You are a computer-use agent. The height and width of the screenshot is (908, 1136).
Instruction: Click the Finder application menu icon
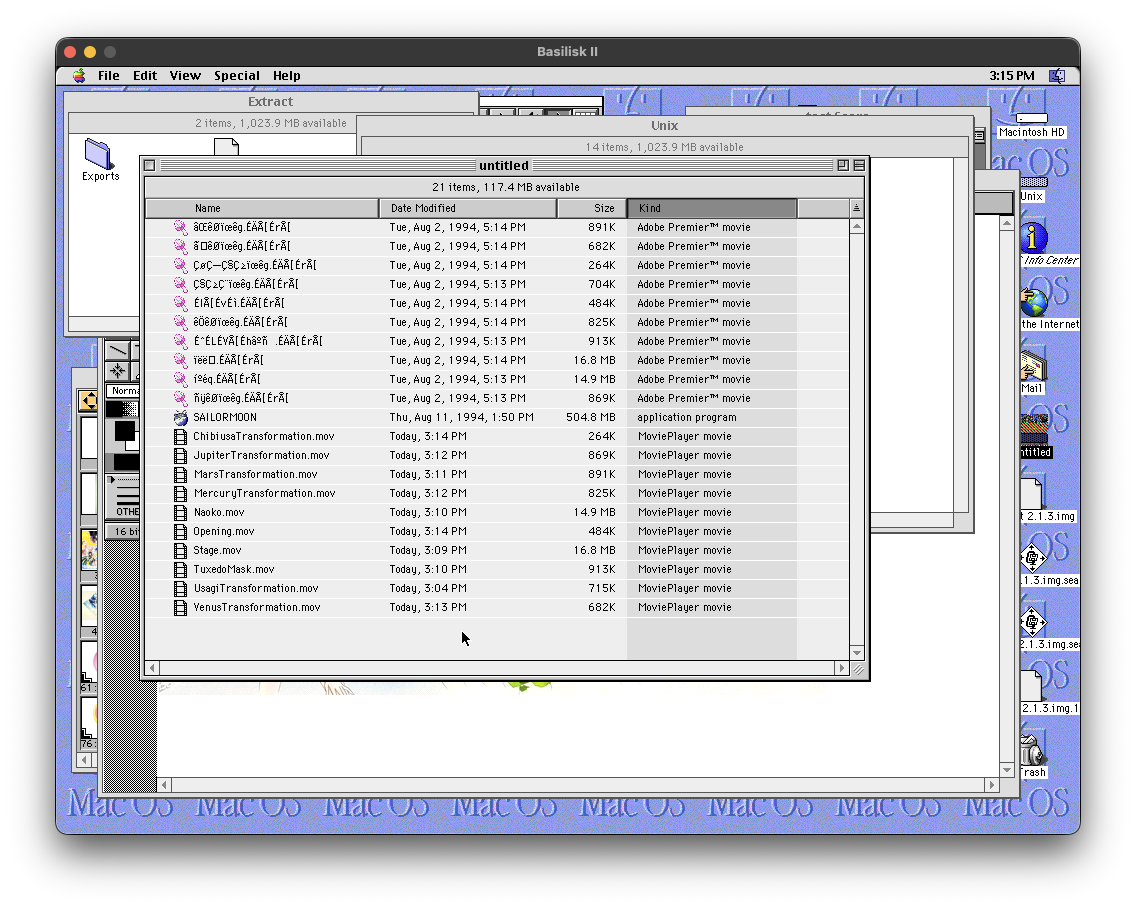[1057, 76]
